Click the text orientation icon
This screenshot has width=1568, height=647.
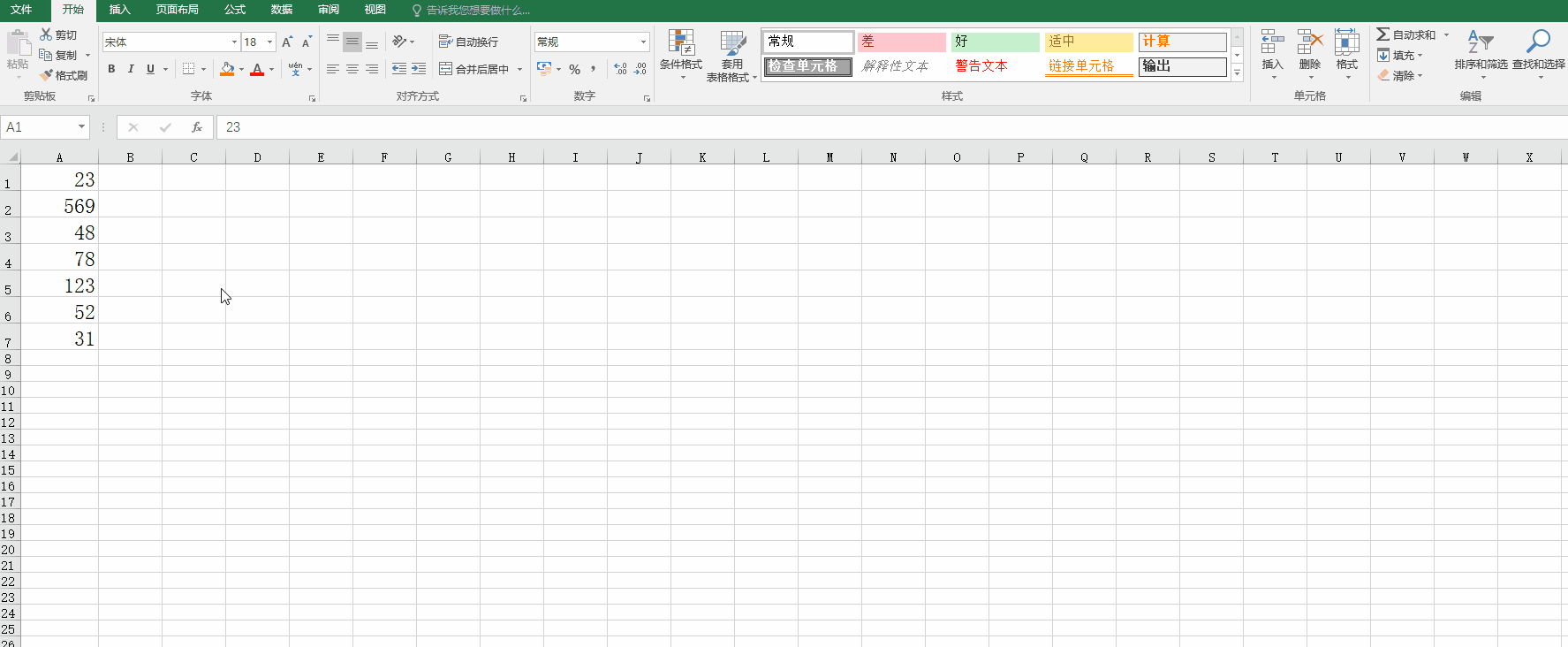[399, 42]
